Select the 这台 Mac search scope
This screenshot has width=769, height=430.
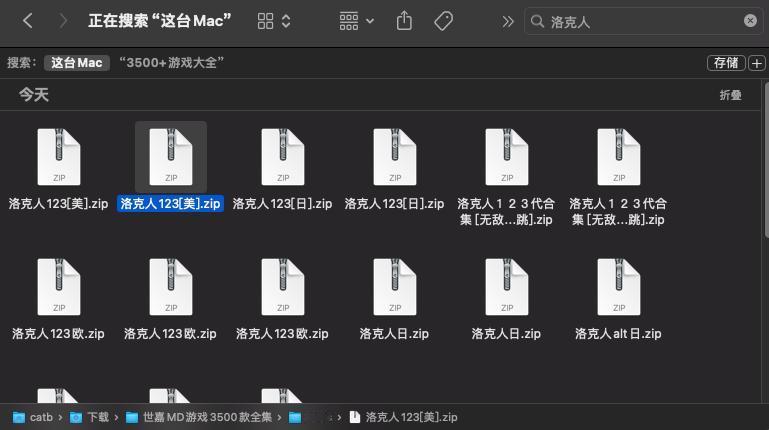77,63
